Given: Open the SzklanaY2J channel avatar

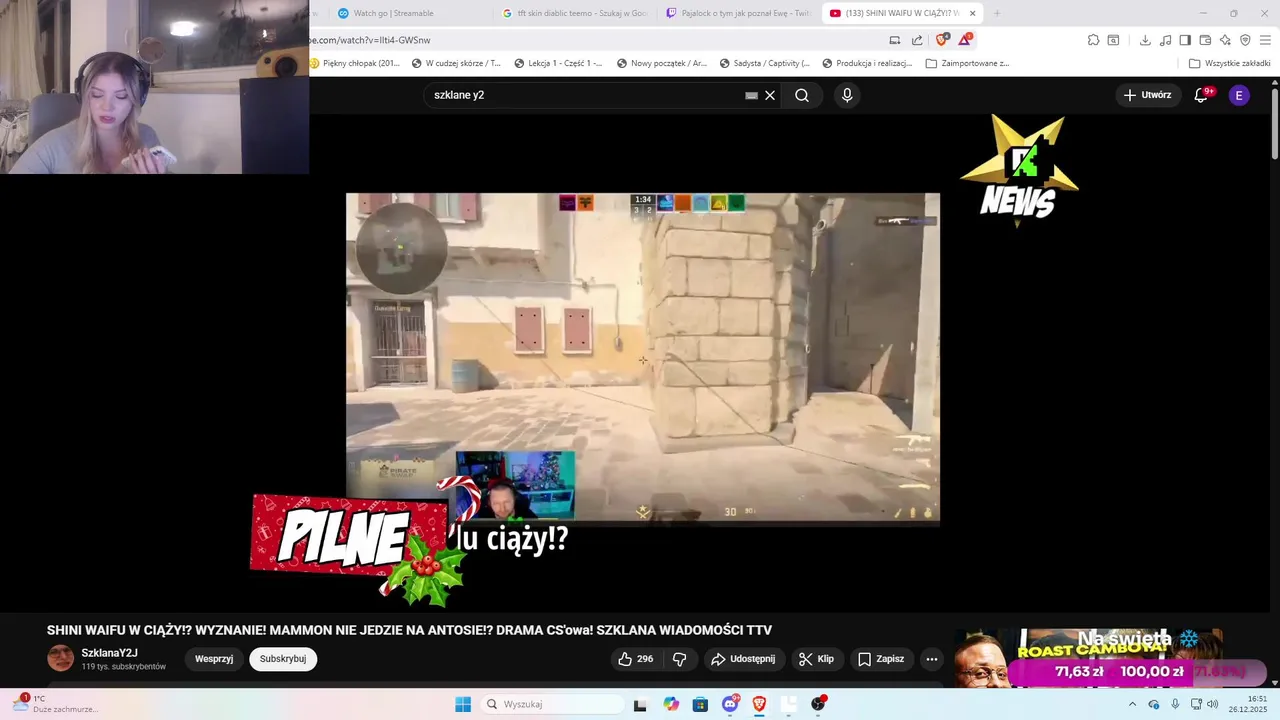Looking at the screenshot, I should pos(61,658).
